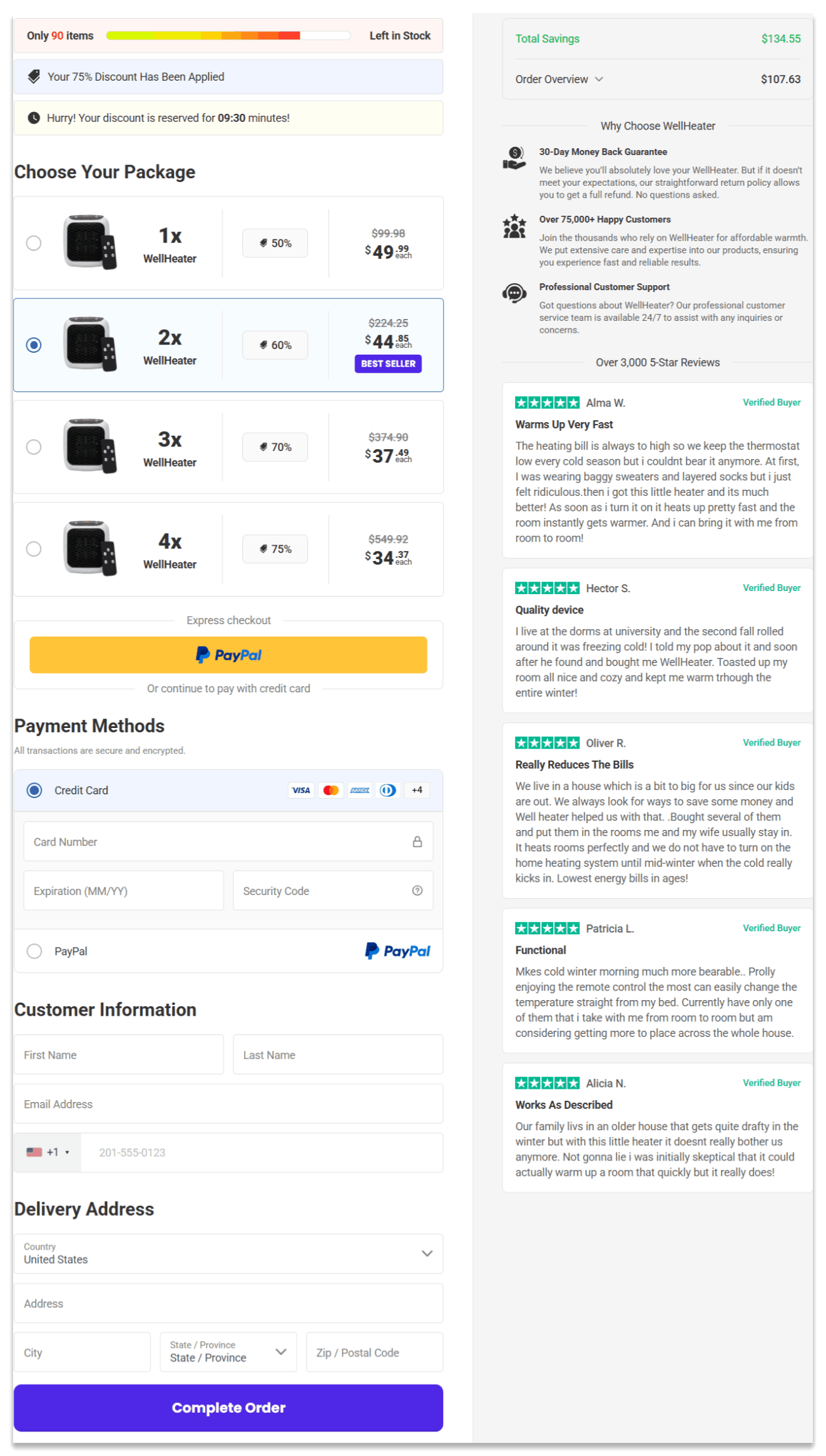
Task: Select the 3x WellHeater package radio button
Action: (x=34, y=447)
